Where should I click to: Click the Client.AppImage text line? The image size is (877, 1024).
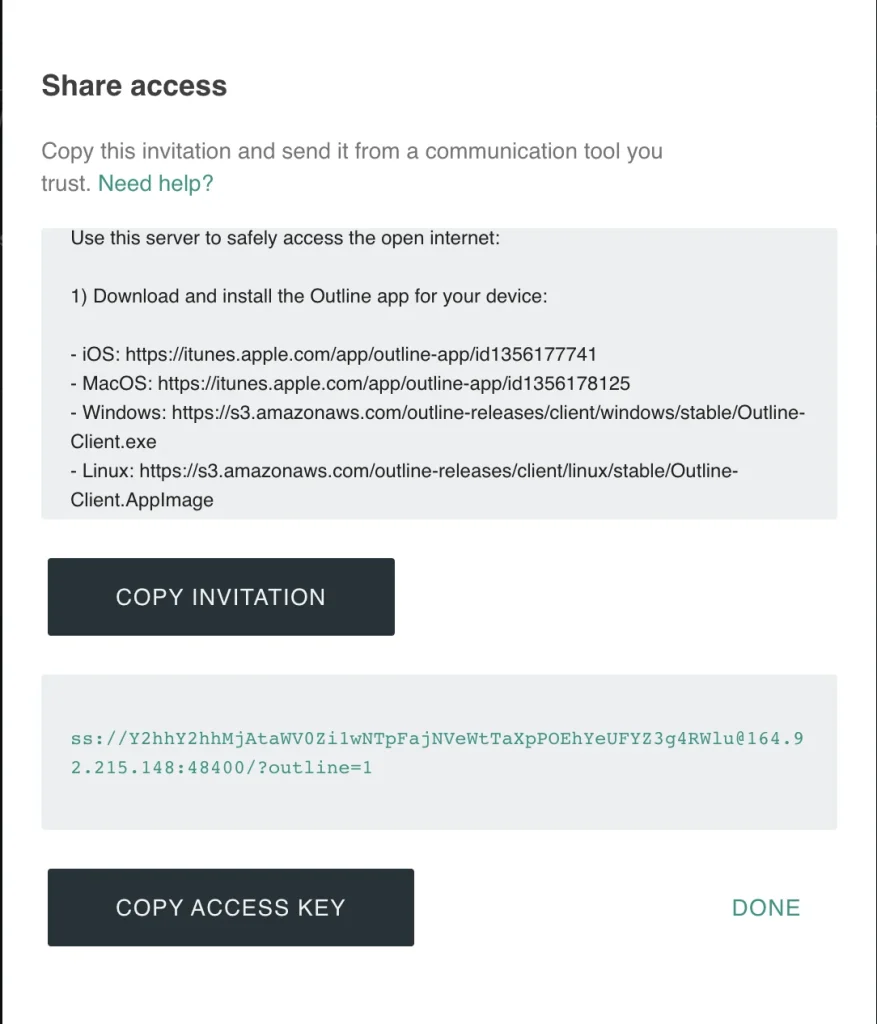(142, 500)
